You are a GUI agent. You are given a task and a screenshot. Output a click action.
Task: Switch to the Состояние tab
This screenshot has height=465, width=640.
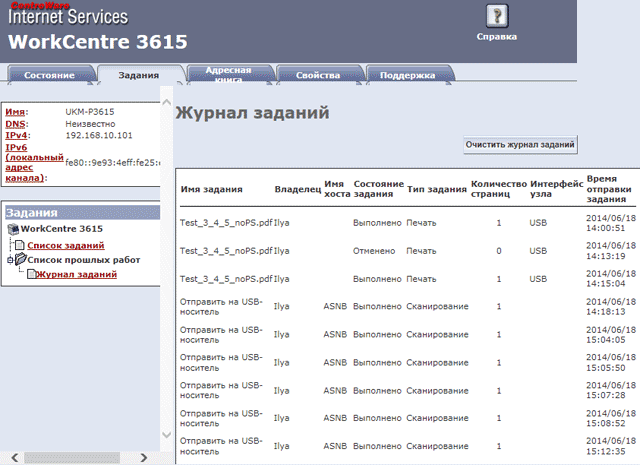49,75
